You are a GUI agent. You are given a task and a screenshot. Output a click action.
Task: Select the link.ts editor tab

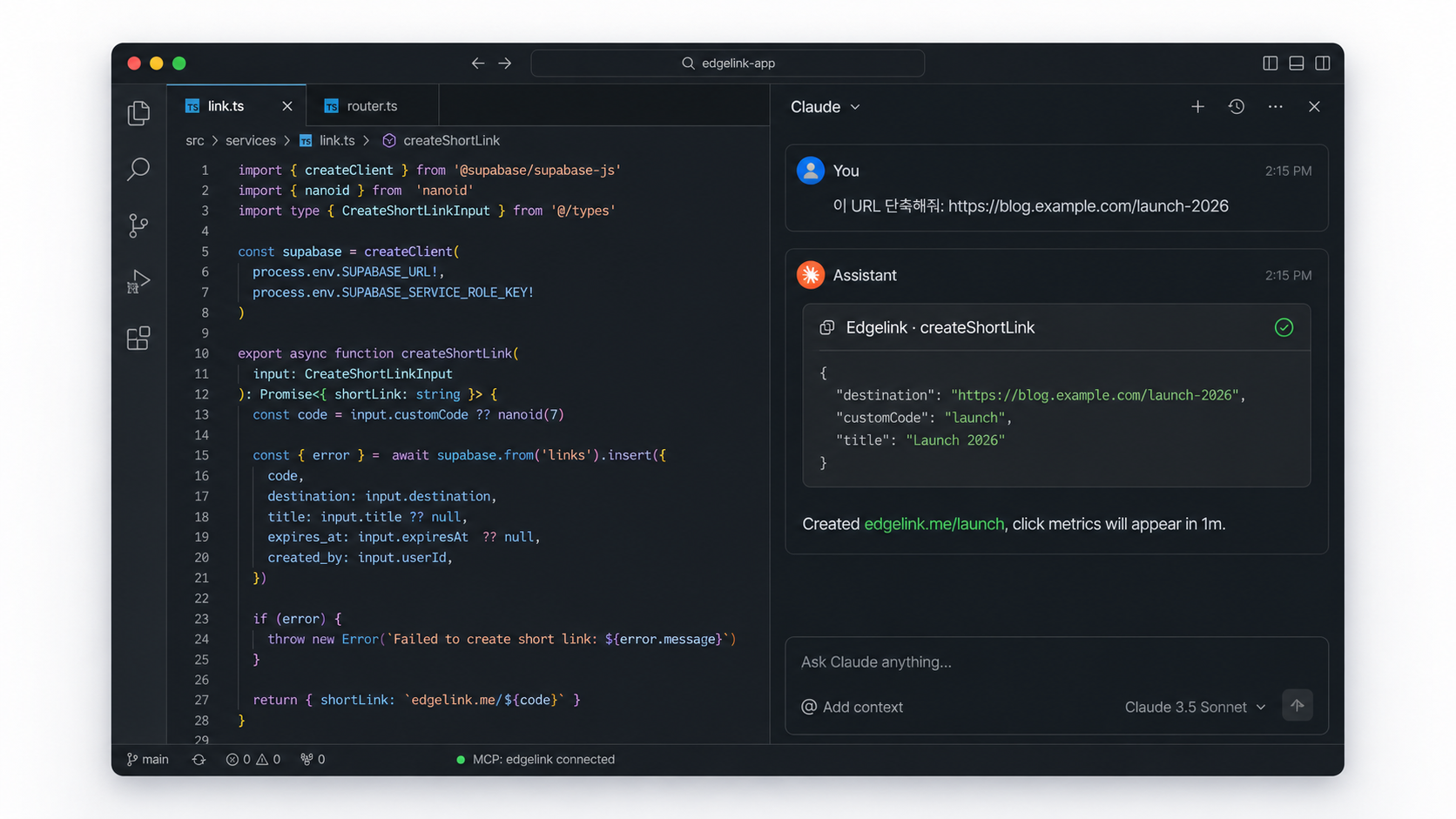[236, 106]
